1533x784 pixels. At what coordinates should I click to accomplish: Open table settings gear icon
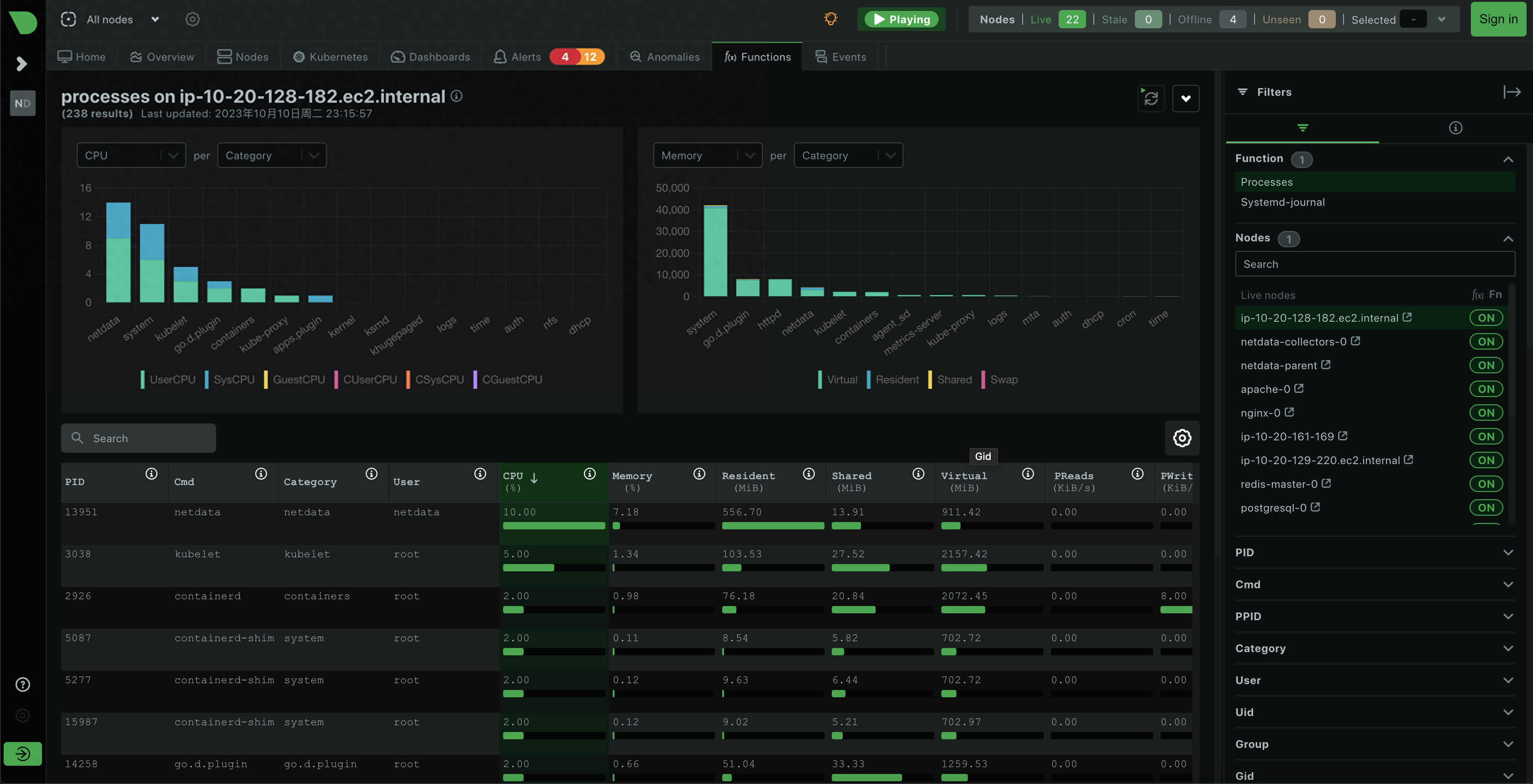pyautogui.click(x=1181, y=438)
